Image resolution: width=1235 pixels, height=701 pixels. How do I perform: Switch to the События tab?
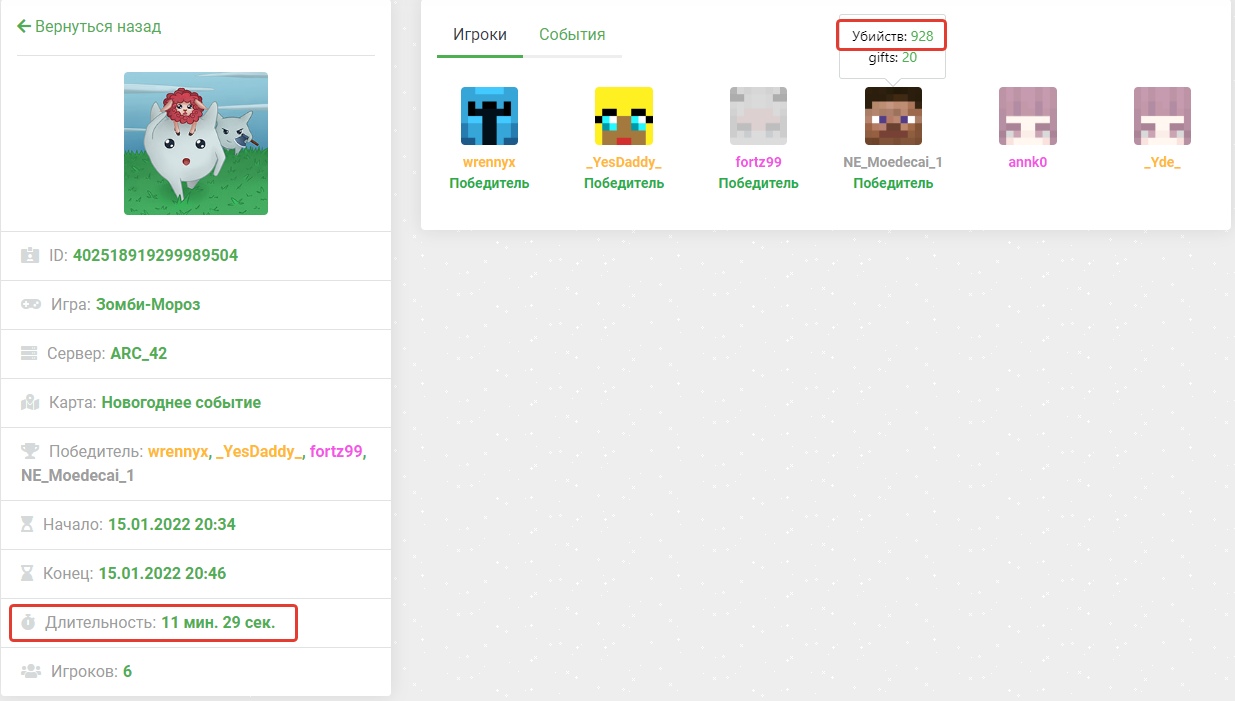[572, 35]
